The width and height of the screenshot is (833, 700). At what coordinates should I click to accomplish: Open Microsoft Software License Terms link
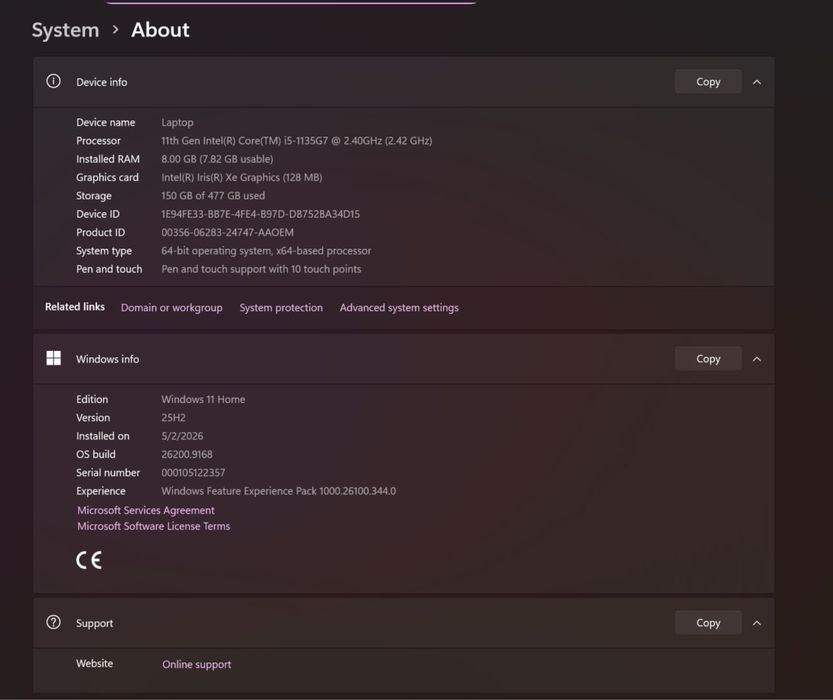(x=154, y=526)
